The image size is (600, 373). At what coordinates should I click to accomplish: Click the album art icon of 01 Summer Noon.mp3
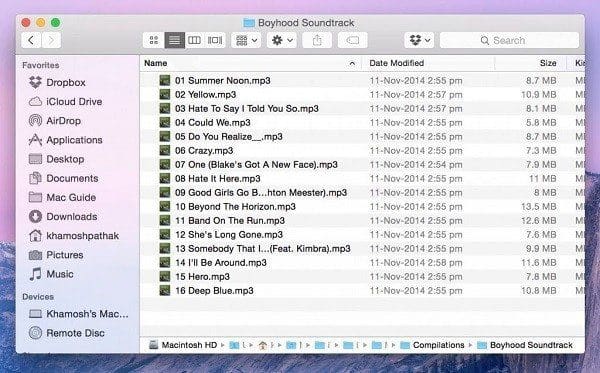165,80
